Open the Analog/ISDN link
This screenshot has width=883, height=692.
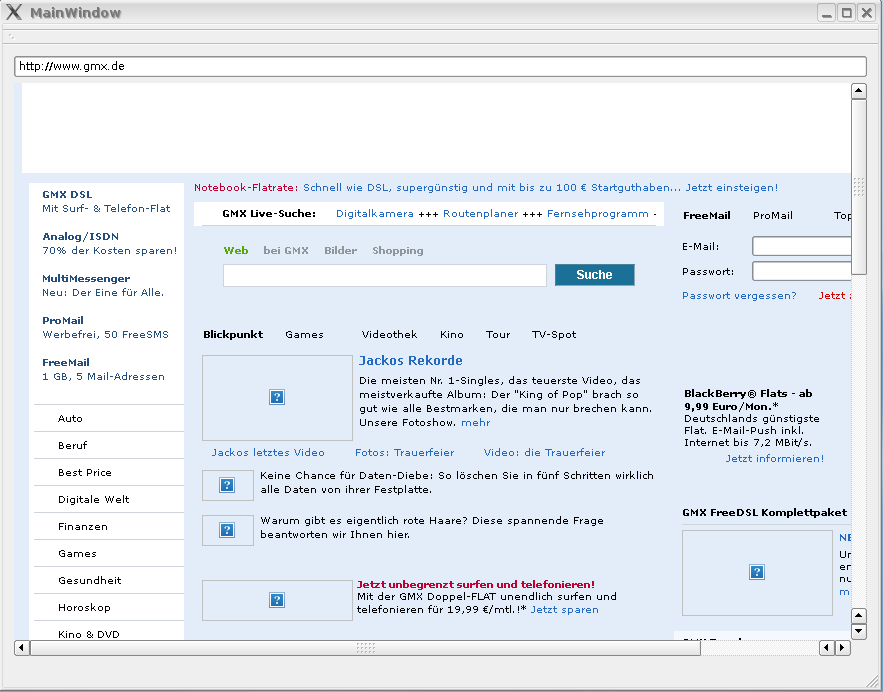pyautogui.click(x=81, y=236)
